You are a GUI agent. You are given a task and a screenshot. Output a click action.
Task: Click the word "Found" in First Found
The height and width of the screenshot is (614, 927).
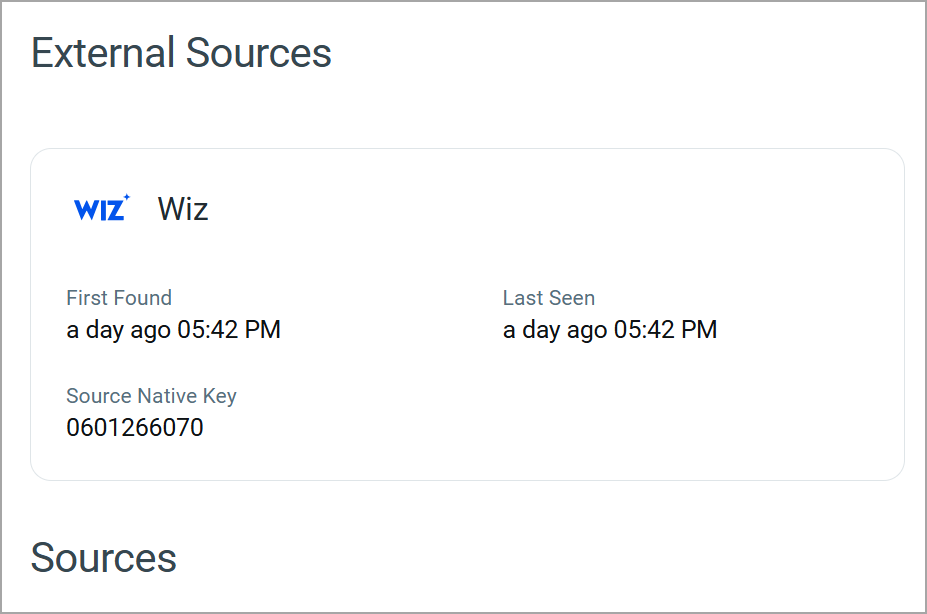pyautogui.click(x=144, y=298)
